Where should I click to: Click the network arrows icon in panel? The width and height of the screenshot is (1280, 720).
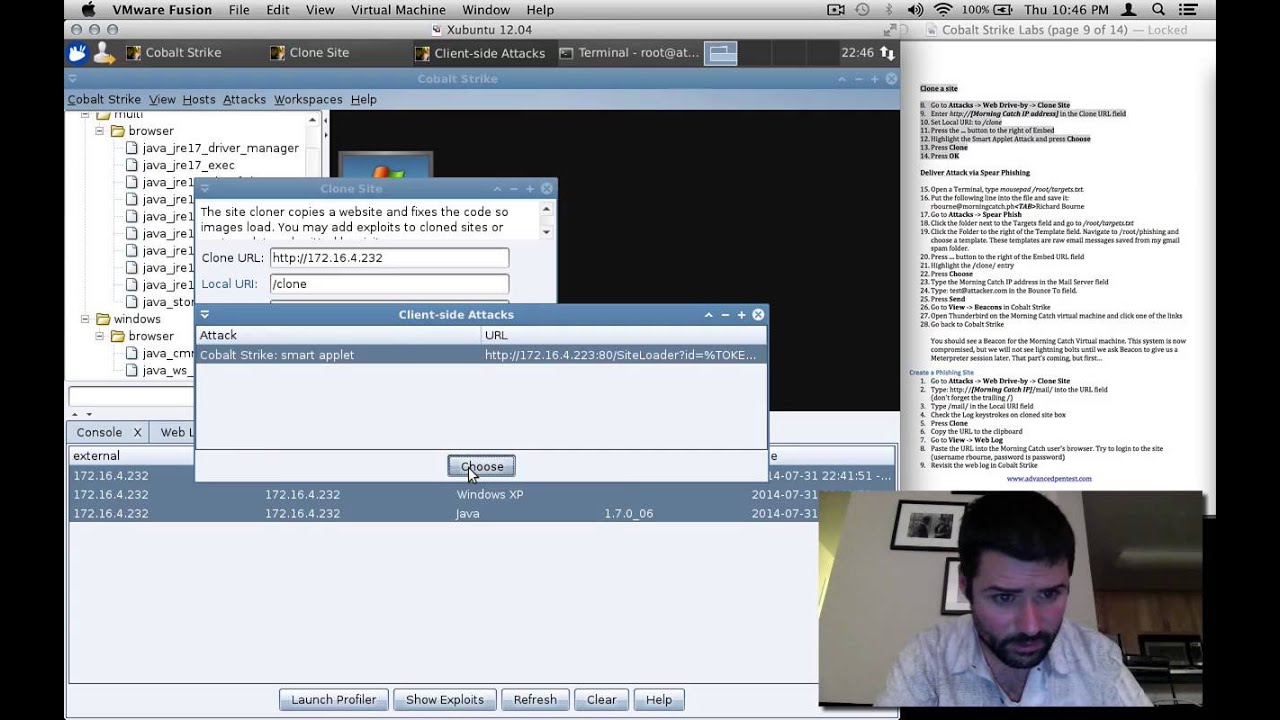tap(887, 53)
